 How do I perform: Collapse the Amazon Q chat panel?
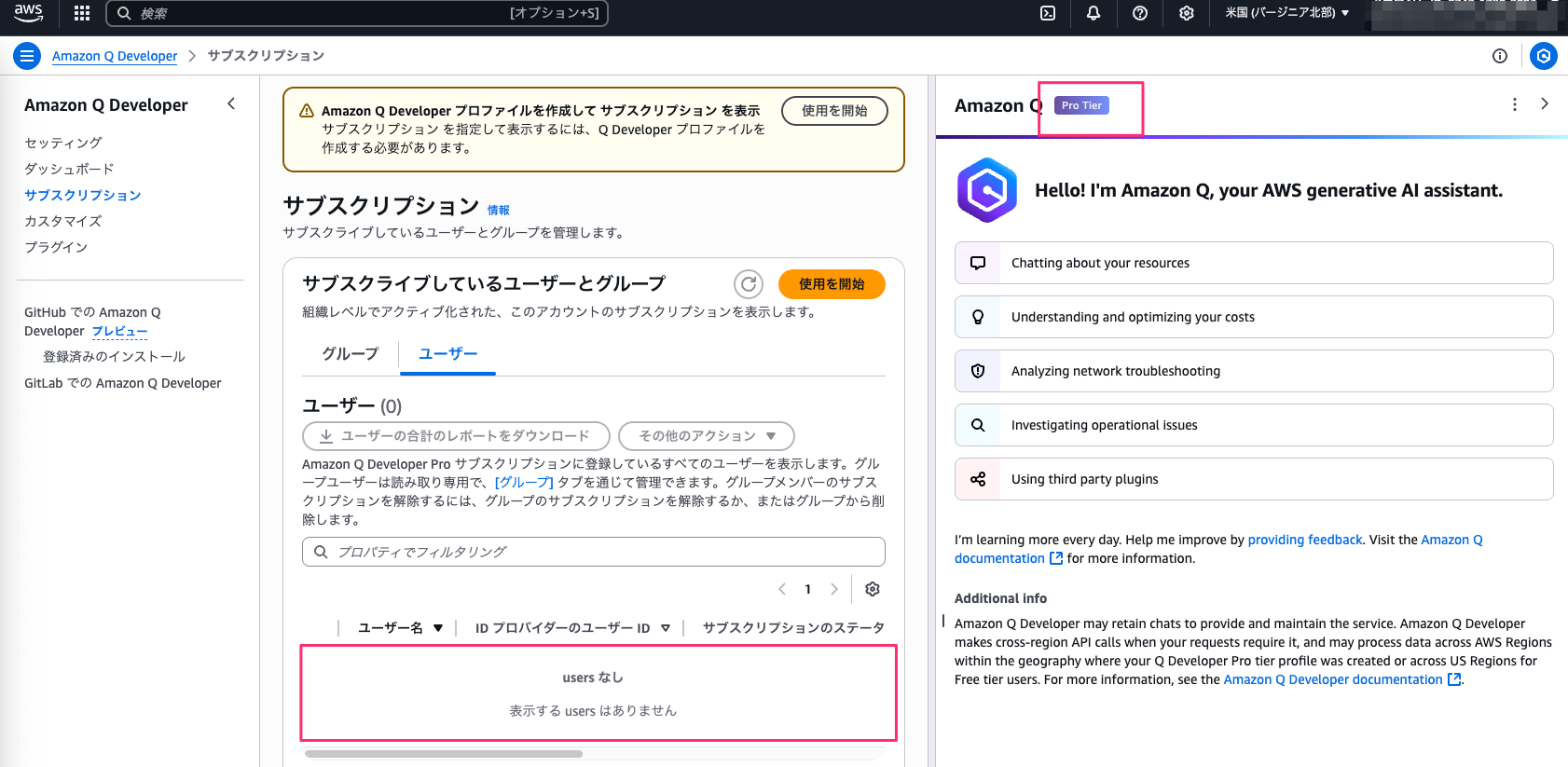coord(1545,104)
